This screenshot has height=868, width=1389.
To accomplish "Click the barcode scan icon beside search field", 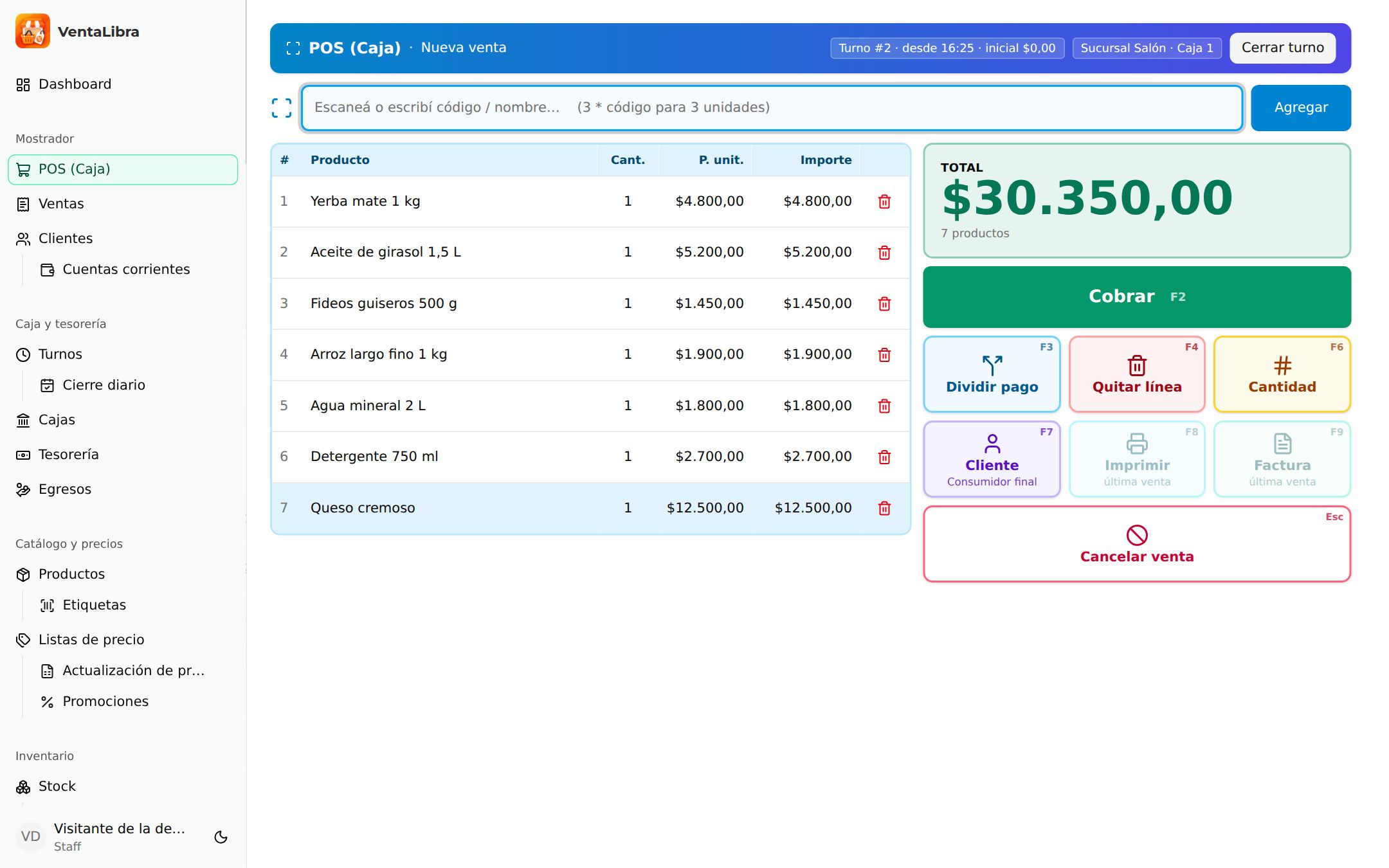I will coord(282,108).
